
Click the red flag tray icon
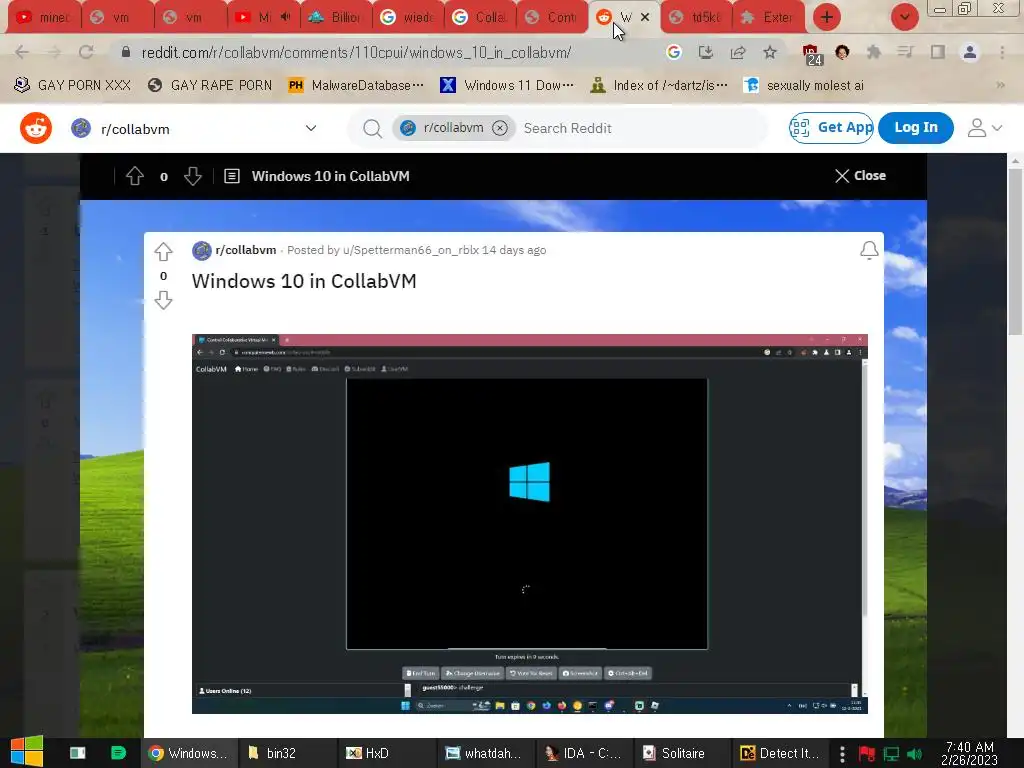click(867, 754)
